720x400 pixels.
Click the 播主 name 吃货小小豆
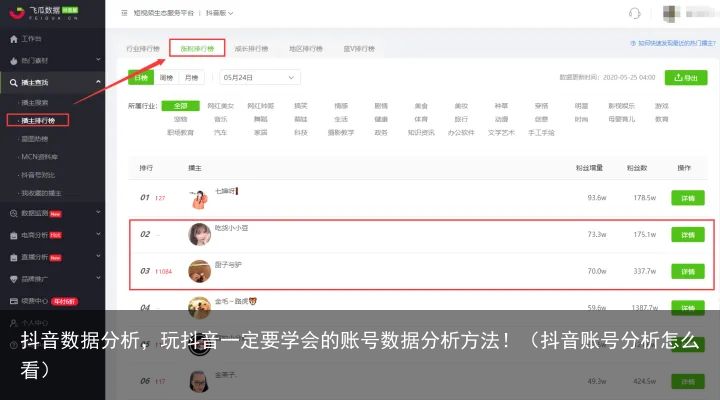[231, 228]
